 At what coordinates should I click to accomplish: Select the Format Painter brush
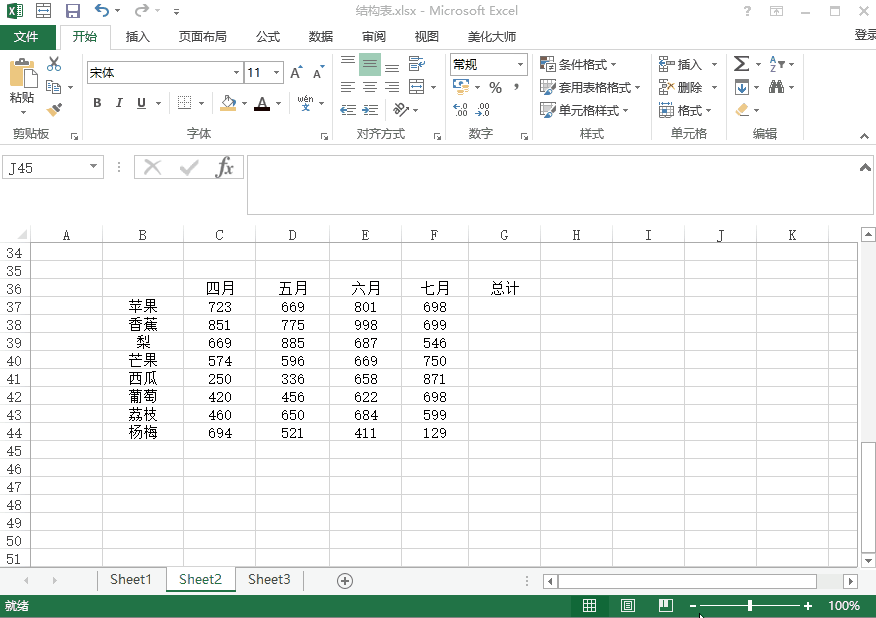pyautogui.click(x=54, y=110)
